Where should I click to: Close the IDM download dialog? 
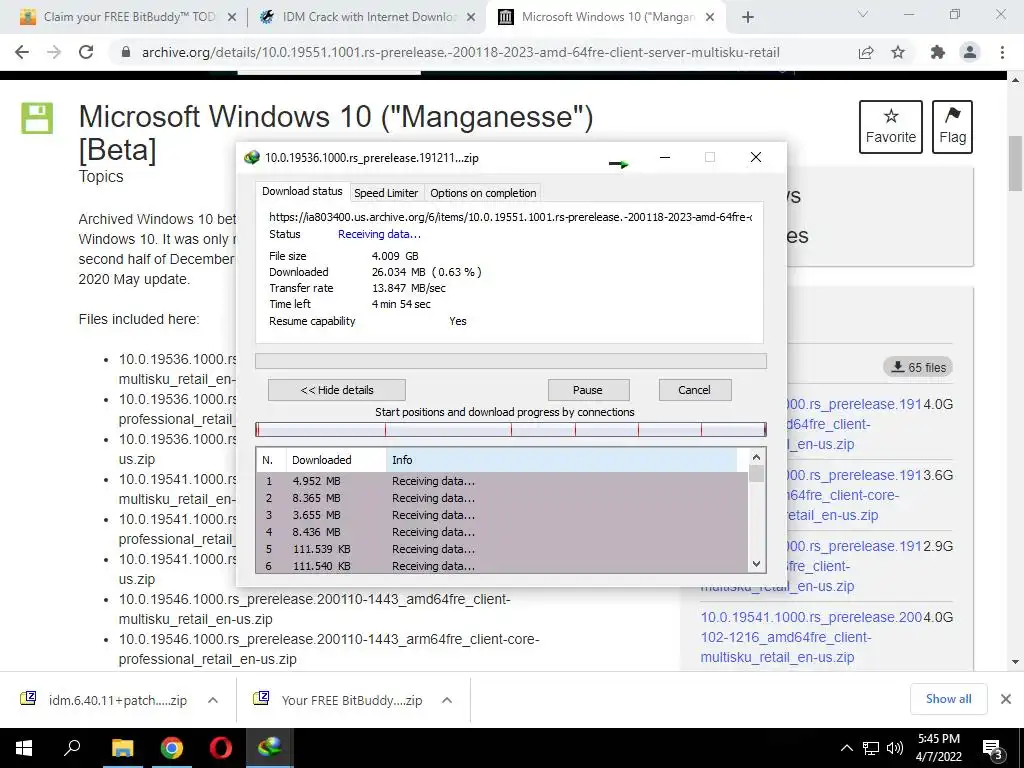[756, 157]
